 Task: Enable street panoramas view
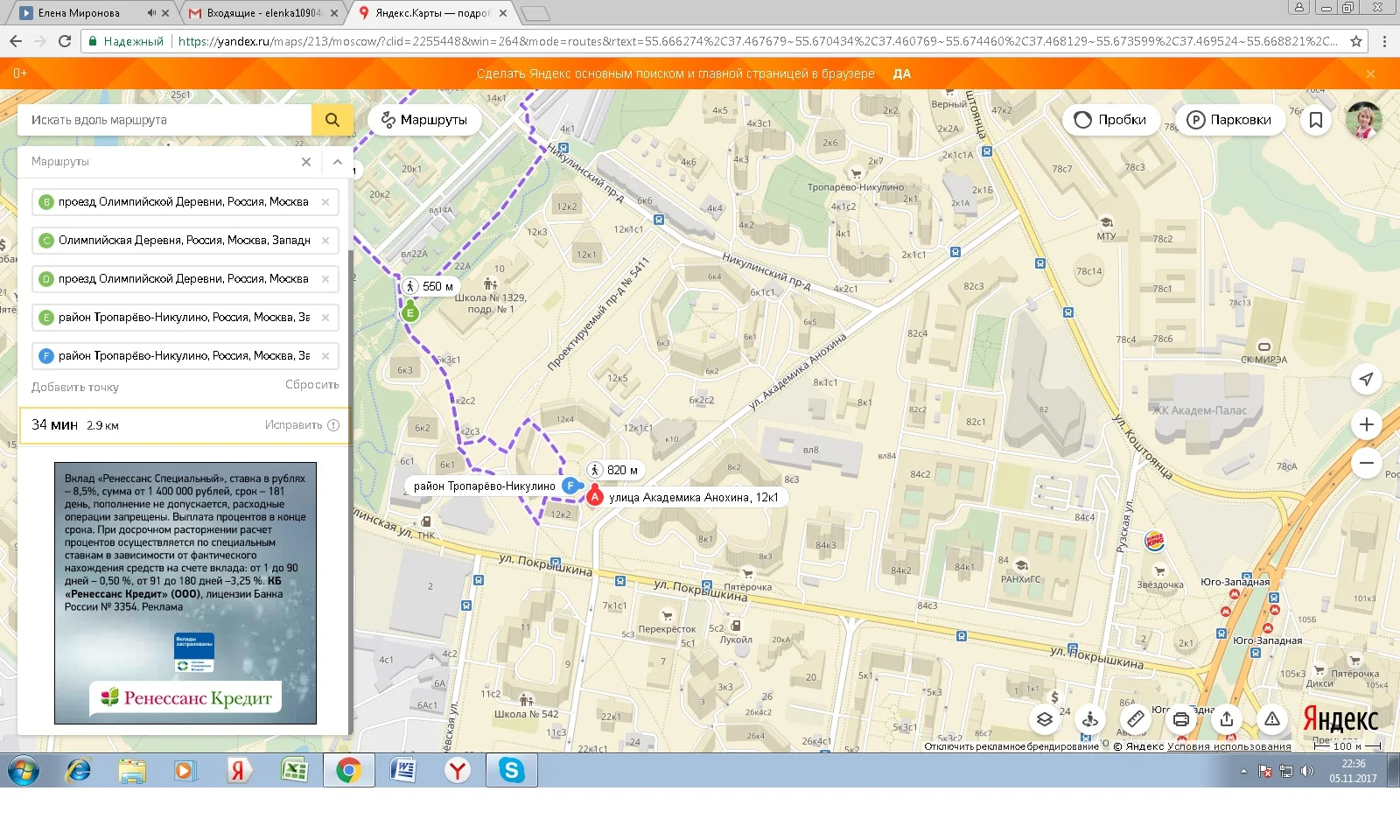click(1090, 719)
